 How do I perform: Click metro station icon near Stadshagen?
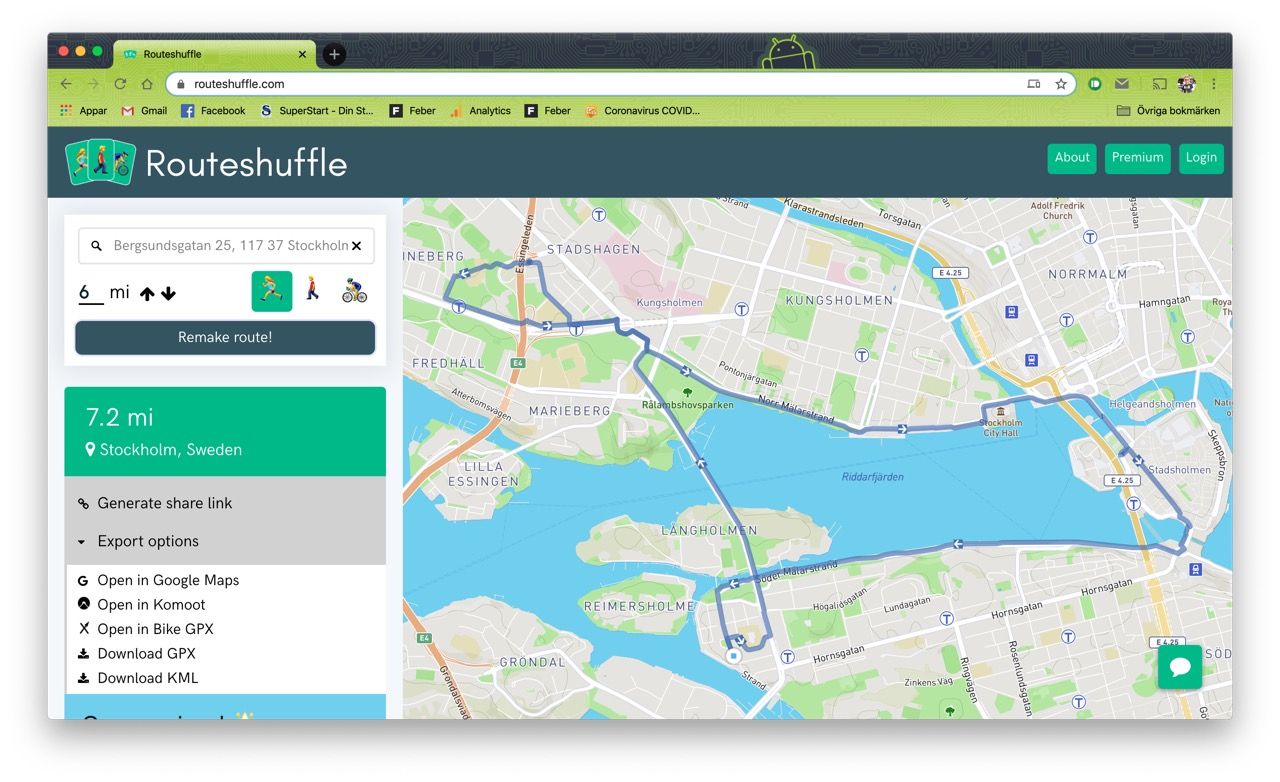click(599, 214)
